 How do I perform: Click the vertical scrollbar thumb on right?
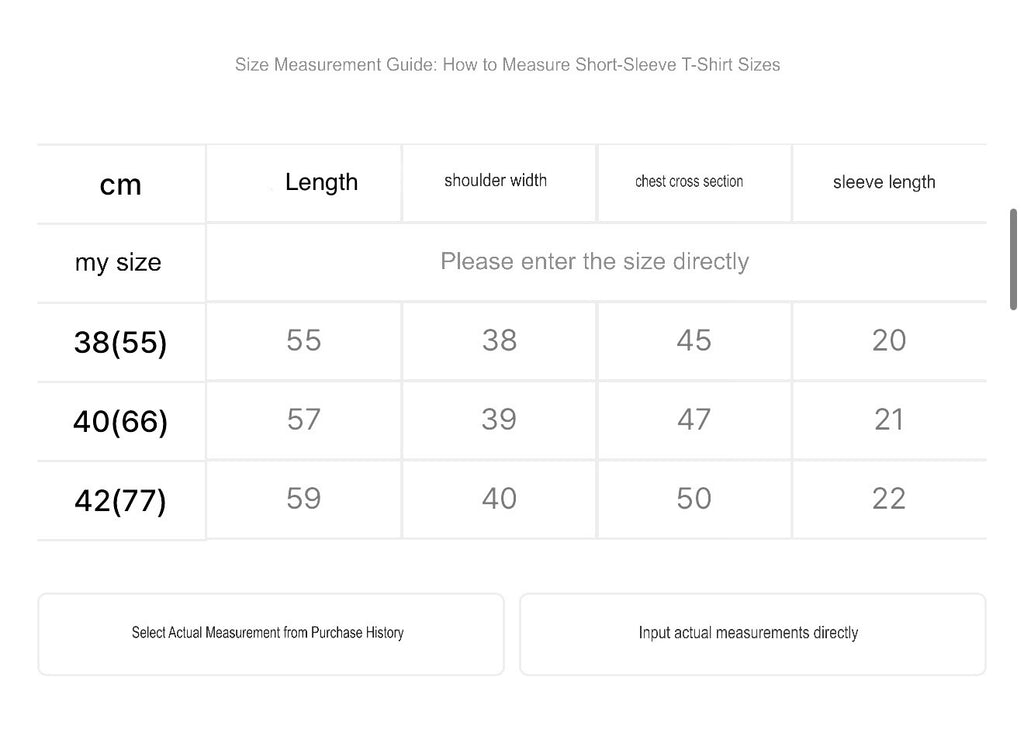(1013, 259)
